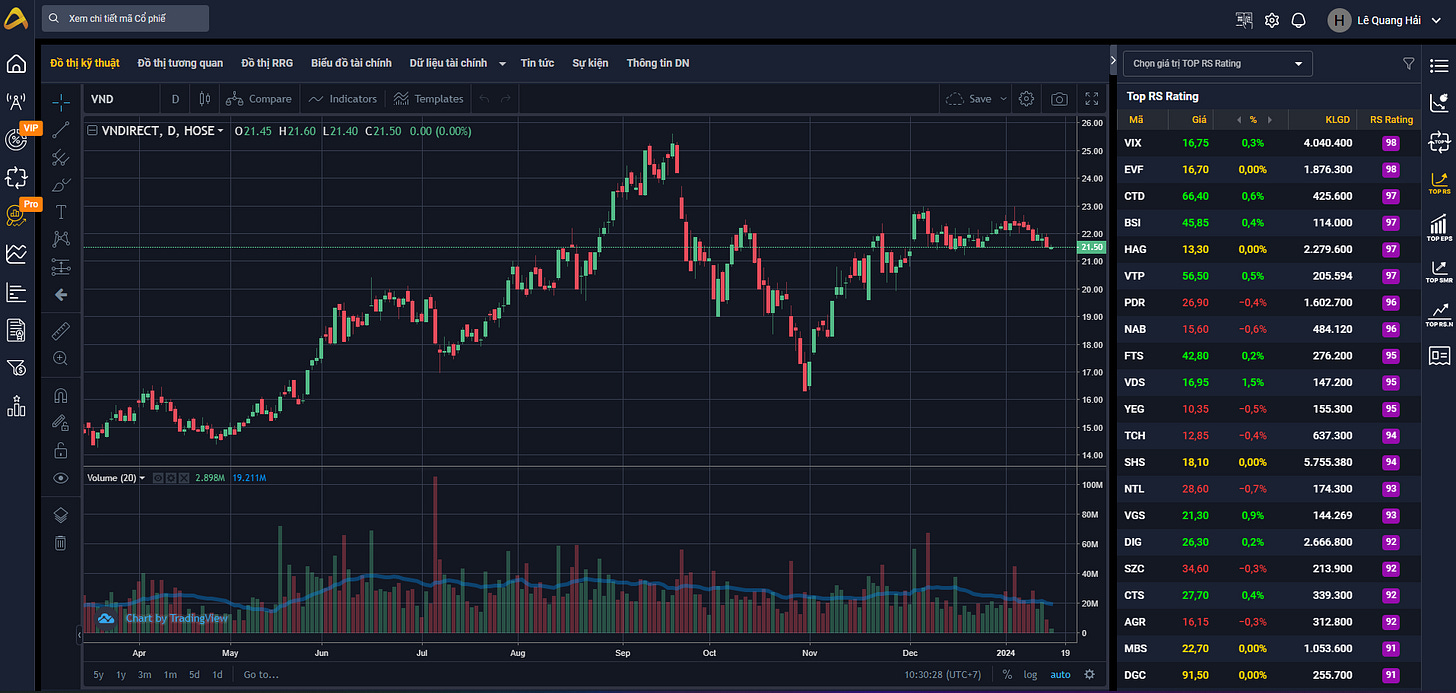The image size is (1456, 693).
Task: Open the rotation arrows icon in left sidebar
Action: click(x=16, y=178)
